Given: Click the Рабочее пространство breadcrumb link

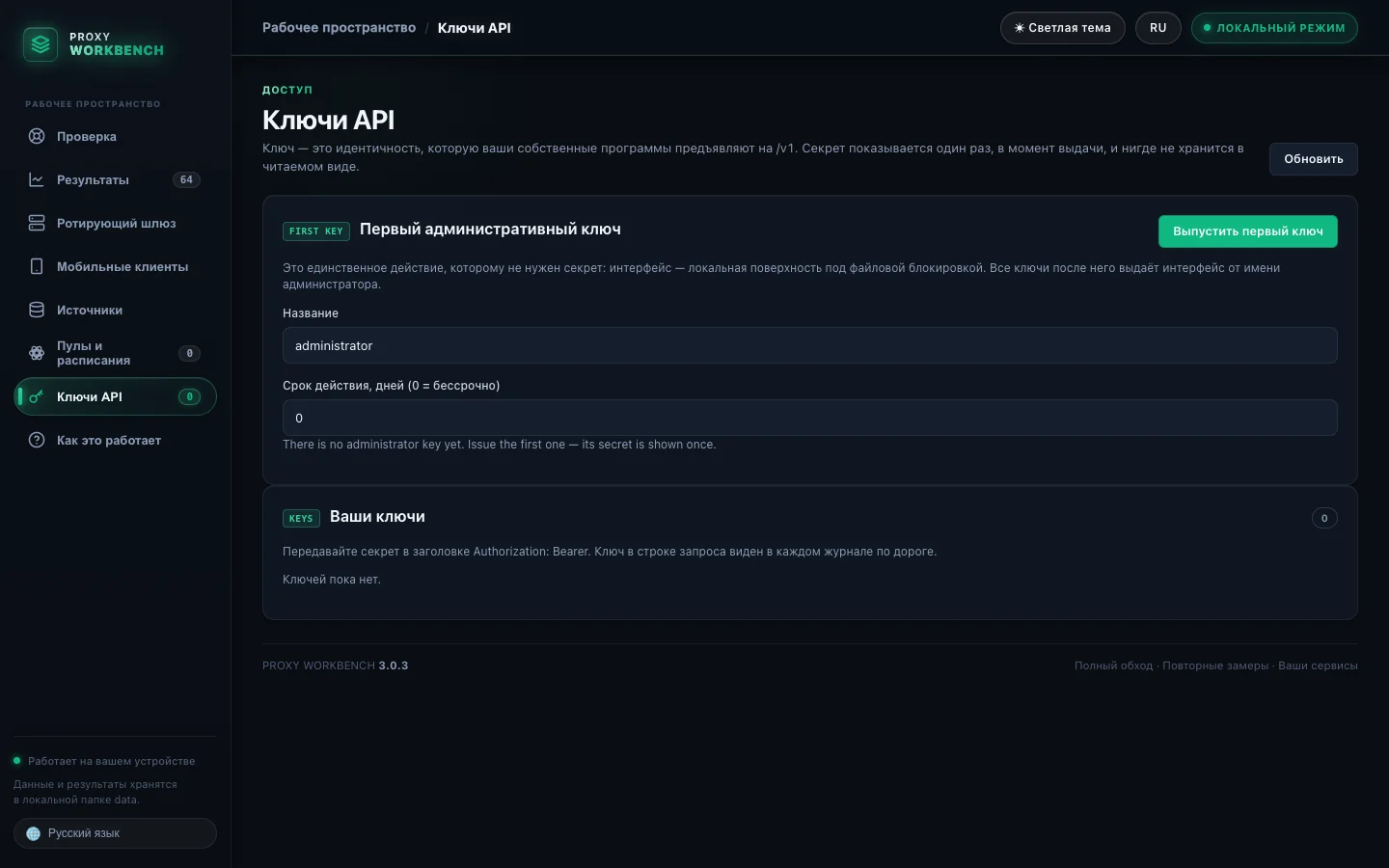Looking at the screenshot, I should (x=339, y=28).
